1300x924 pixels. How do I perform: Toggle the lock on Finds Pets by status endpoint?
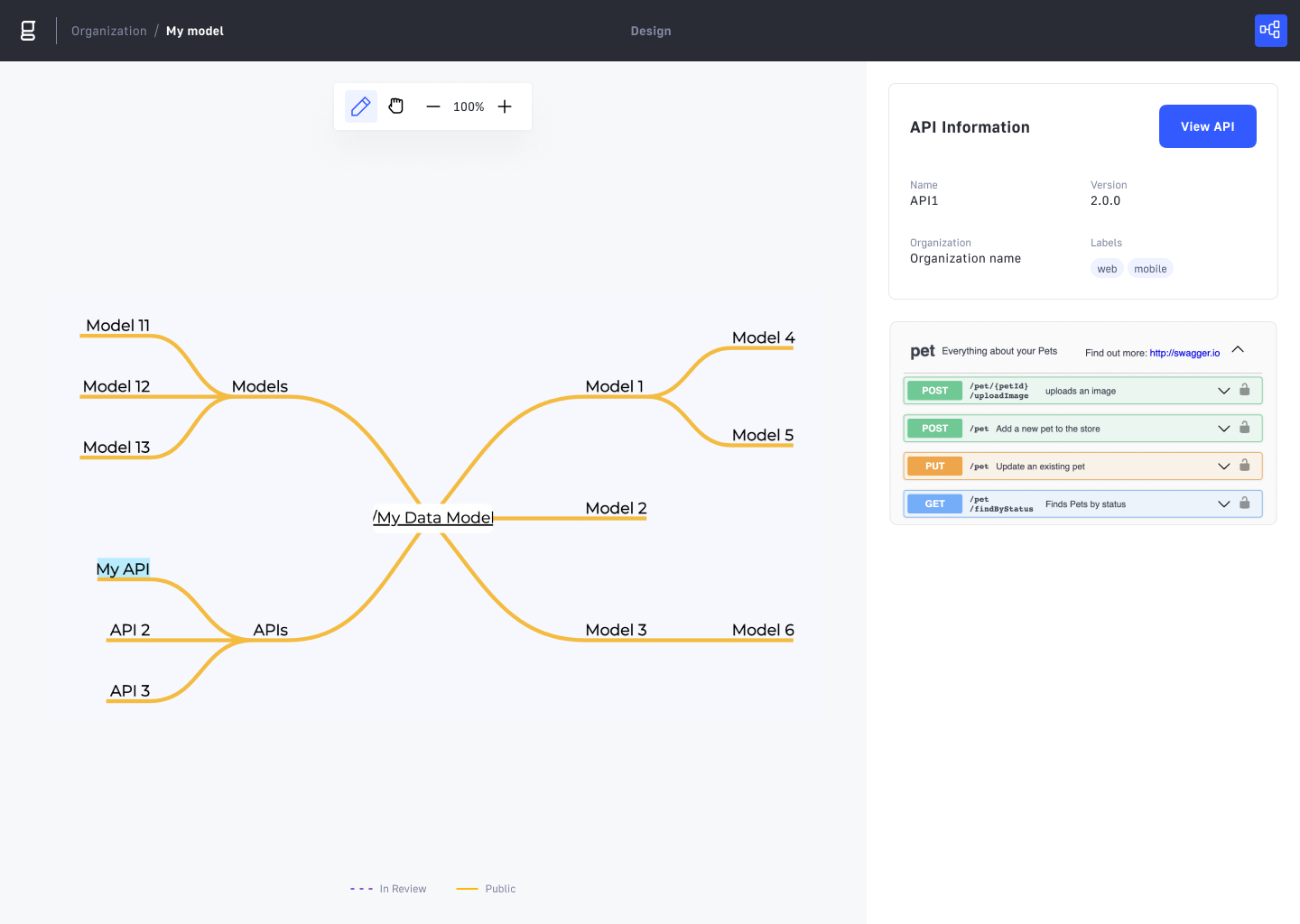coord(1245,504)
